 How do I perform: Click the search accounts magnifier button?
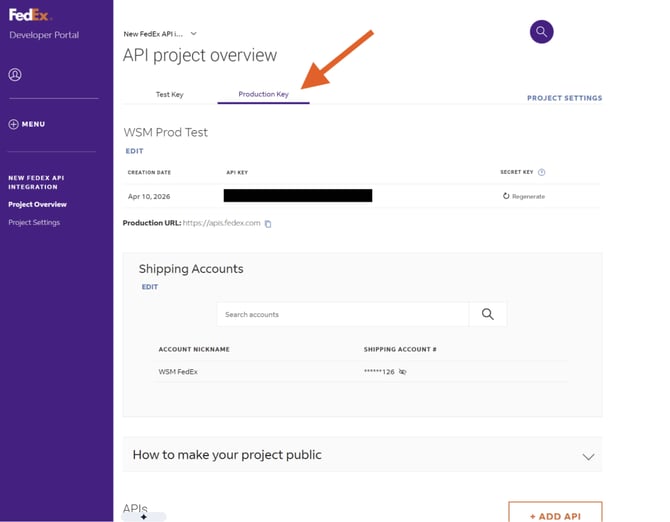488,314
